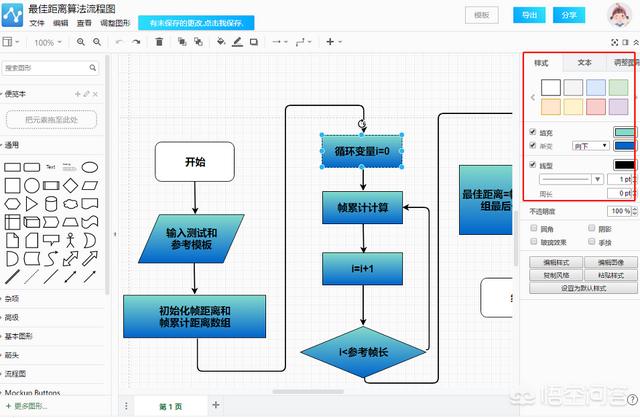
Task: Toggle the 填充 fill checkbox
Action: pyautogui.click(x=533, y=132)
